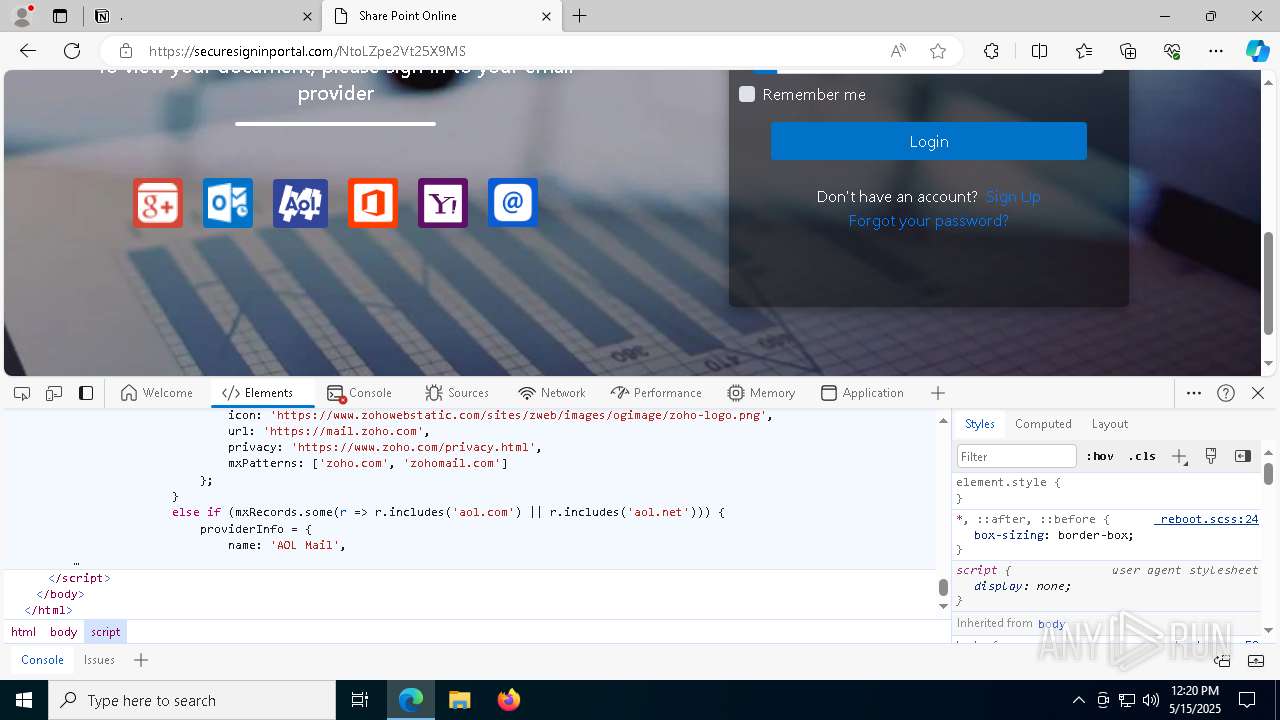This screenshot has width=1280, height=720.
Task: Toggle :hov element state button
Action: (1100, 456)
